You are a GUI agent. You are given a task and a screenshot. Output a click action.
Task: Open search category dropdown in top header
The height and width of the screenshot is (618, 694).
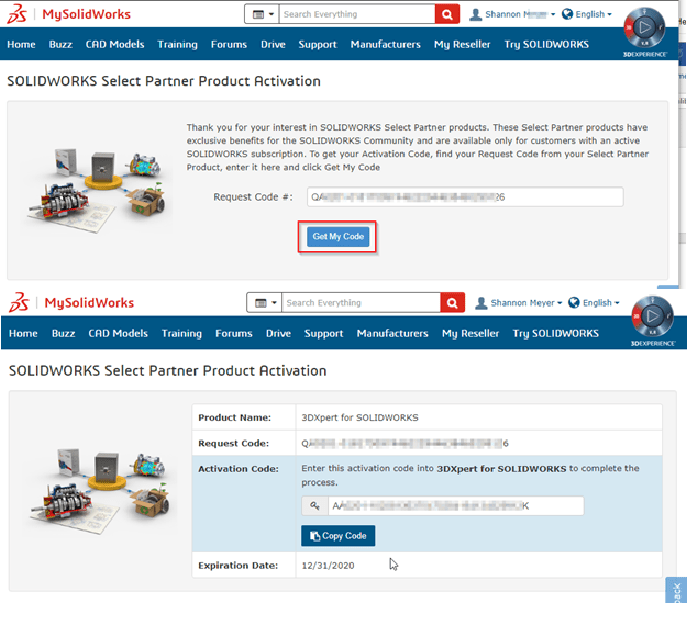point(264,15)
